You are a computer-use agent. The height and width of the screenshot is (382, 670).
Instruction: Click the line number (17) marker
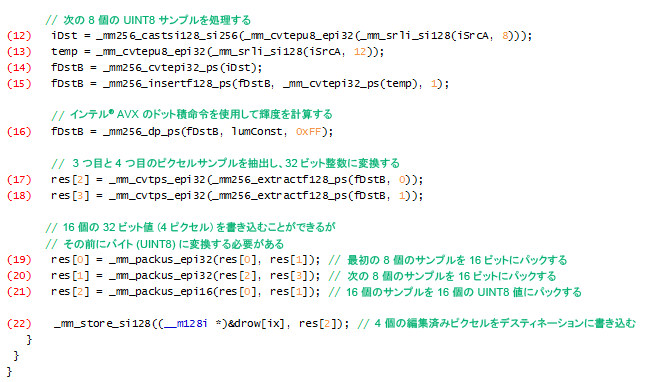click(x=19, y=180)
